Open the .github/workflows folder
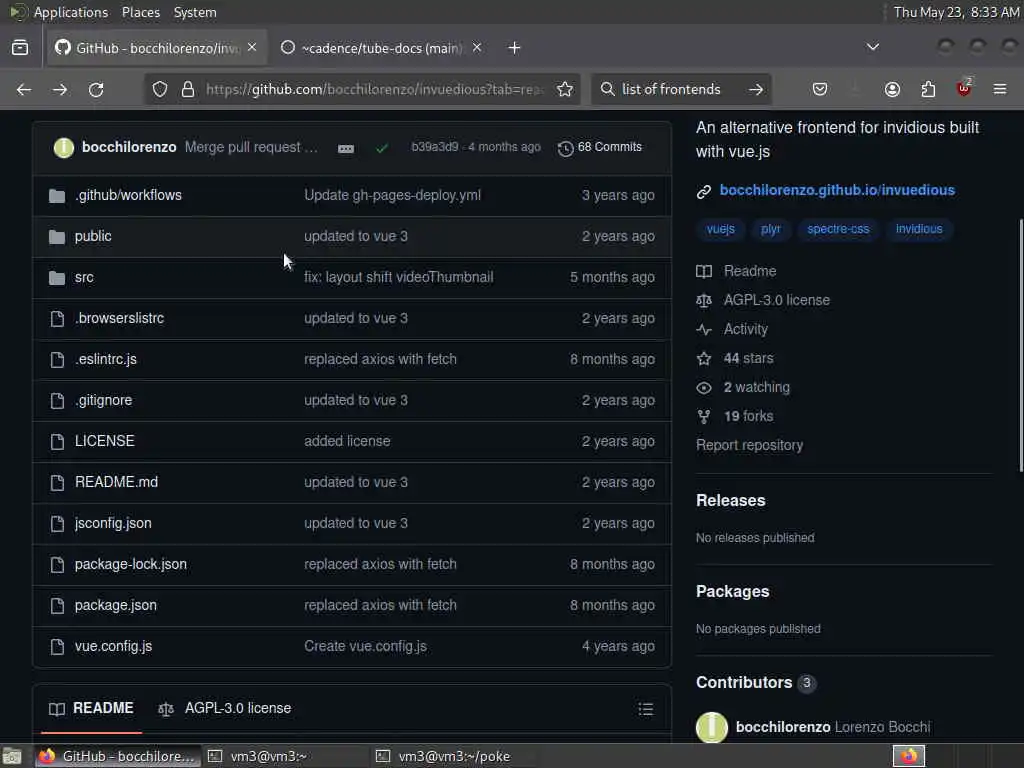The width and height of the screenshot is (1024, 768). pos(128,195)
